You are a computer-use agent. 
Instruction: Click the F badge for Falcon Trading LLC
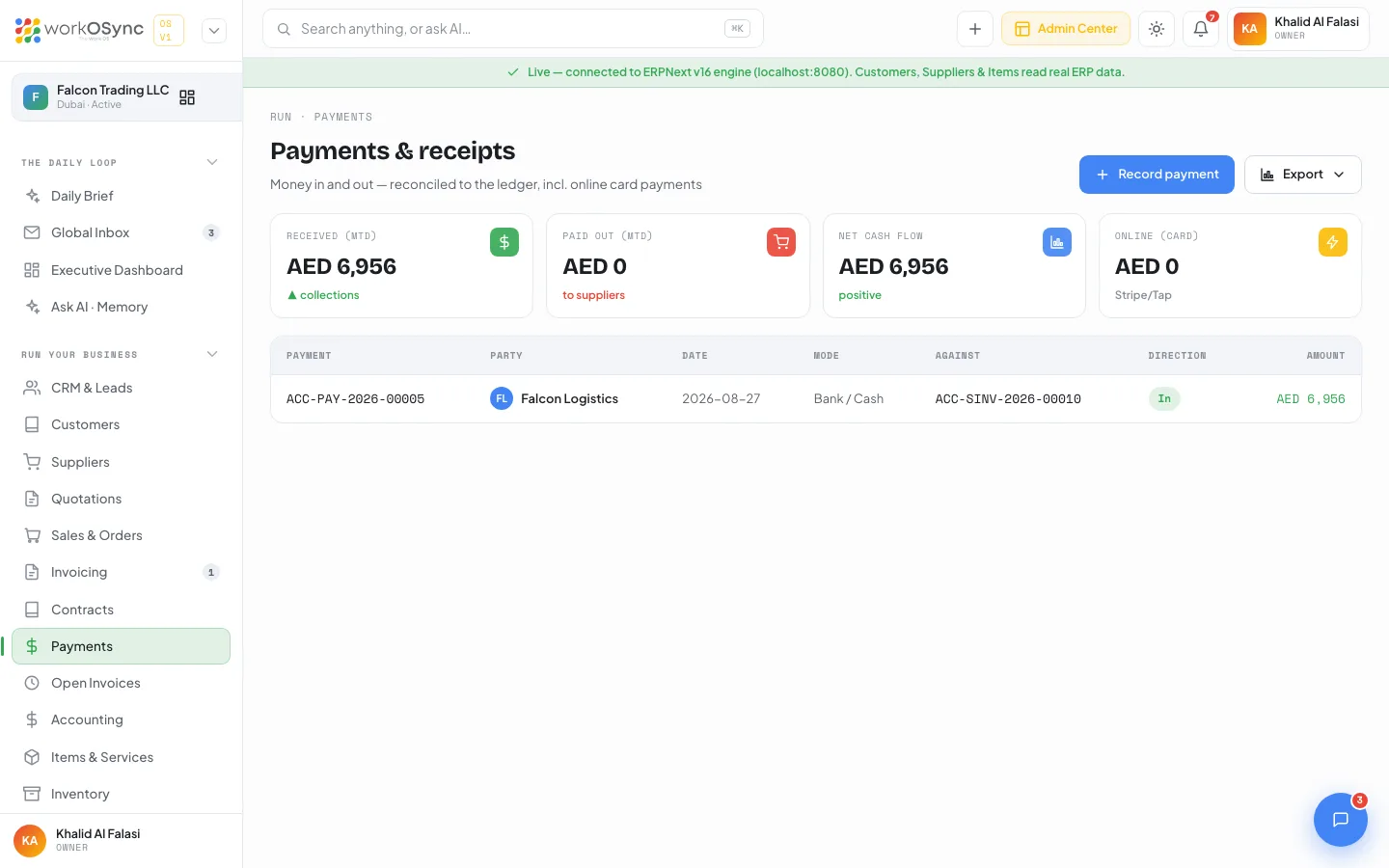coord(36,97)
